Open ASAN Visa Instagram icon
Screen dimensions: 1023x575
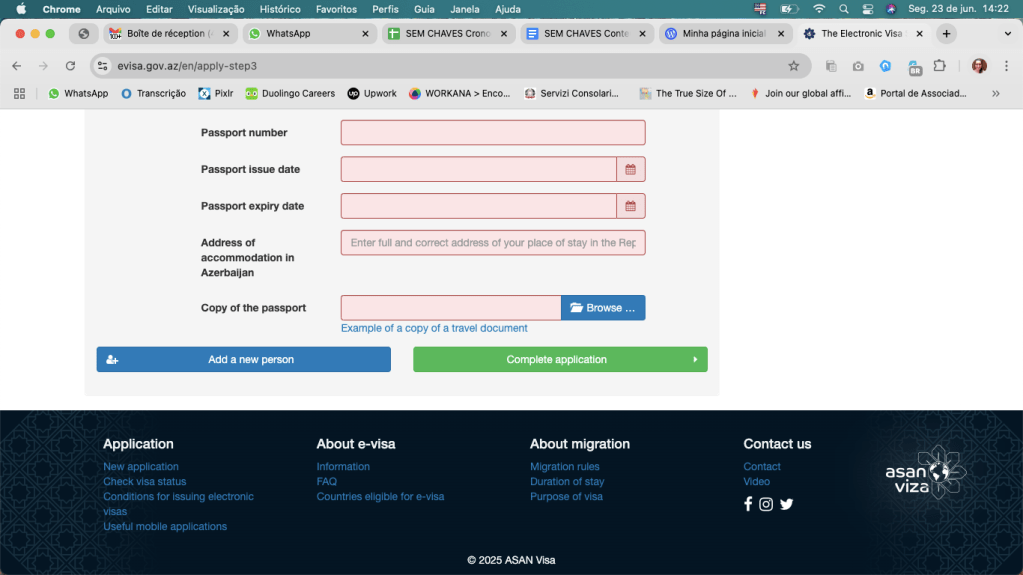[766, 504]
